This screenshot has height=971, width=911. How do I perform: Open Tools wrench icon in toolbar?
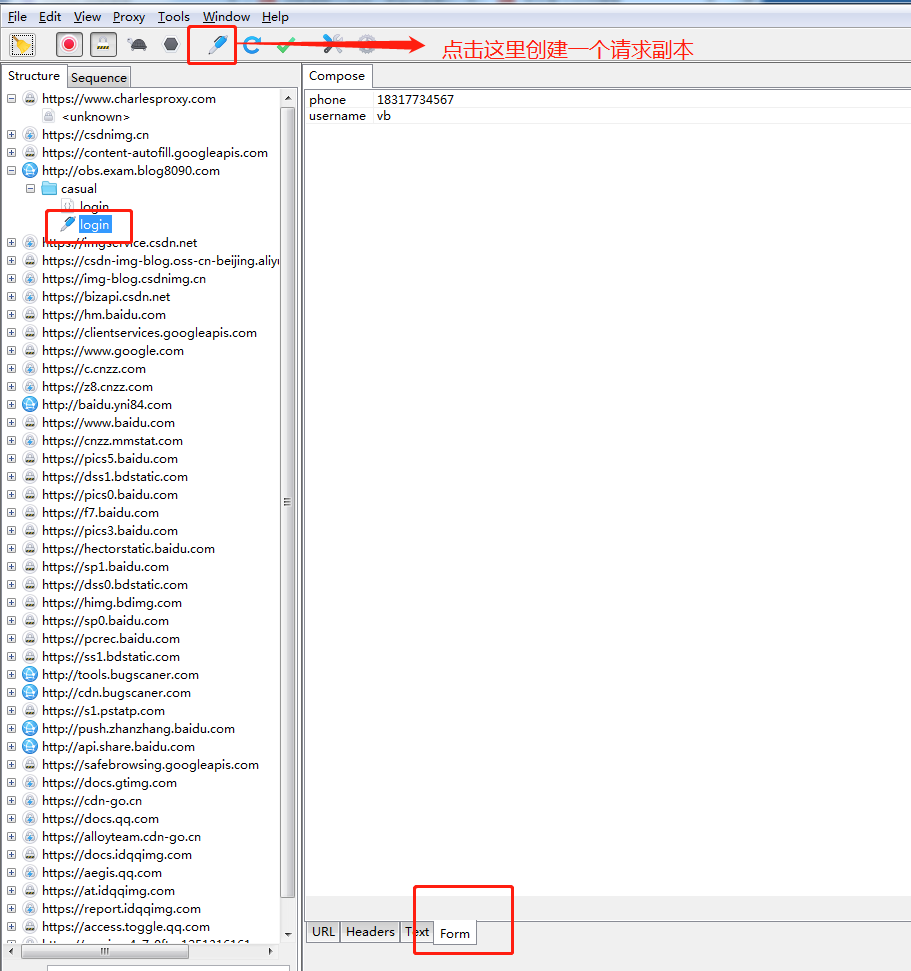click(333, 44)
